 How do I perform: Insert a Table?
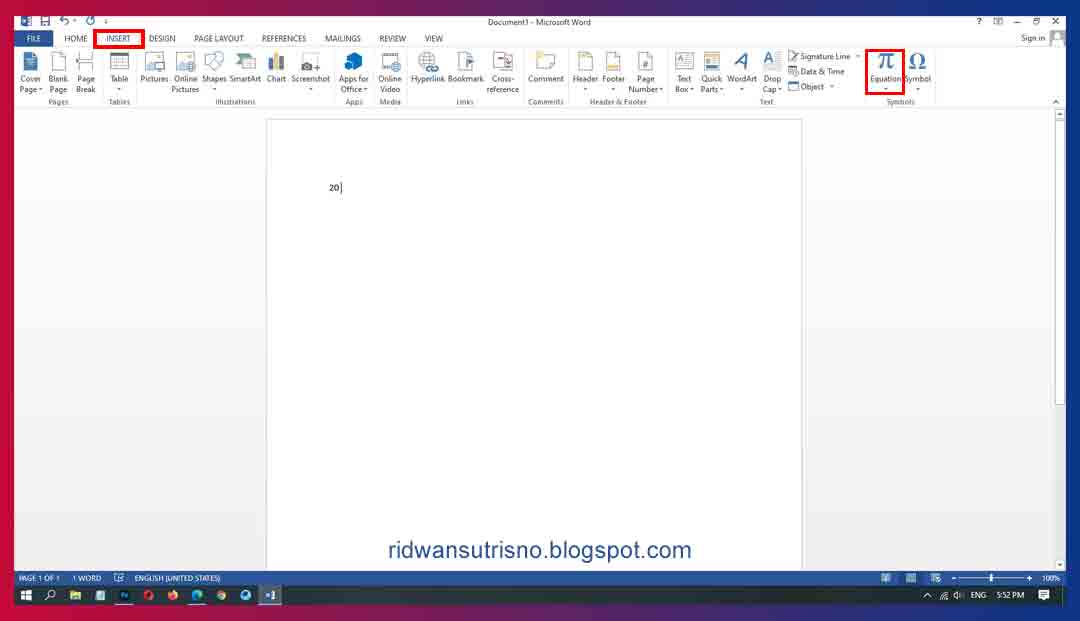(x=119, y=70)
